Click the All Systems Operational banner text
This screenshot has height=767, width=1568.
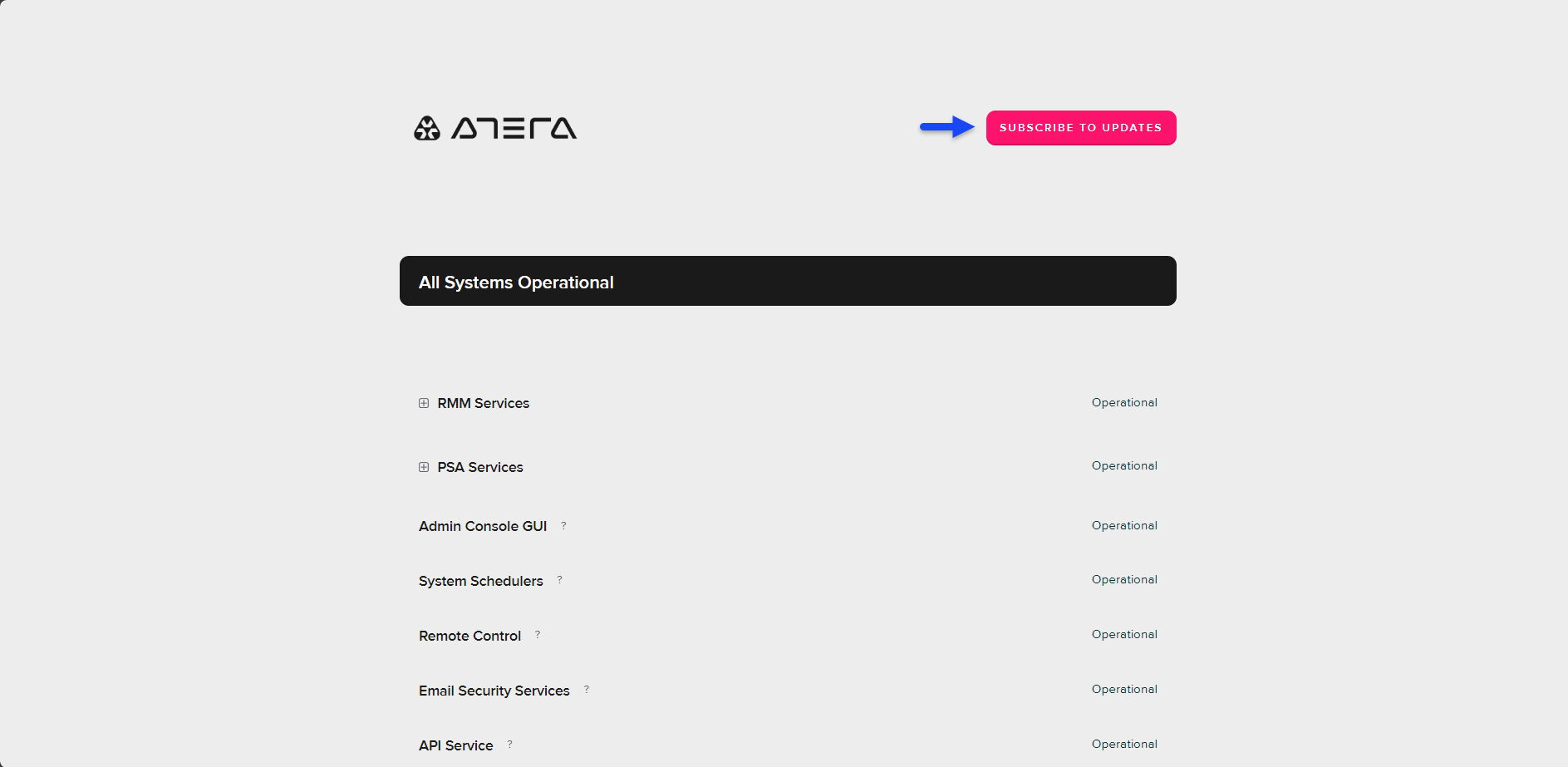[516, 283]
